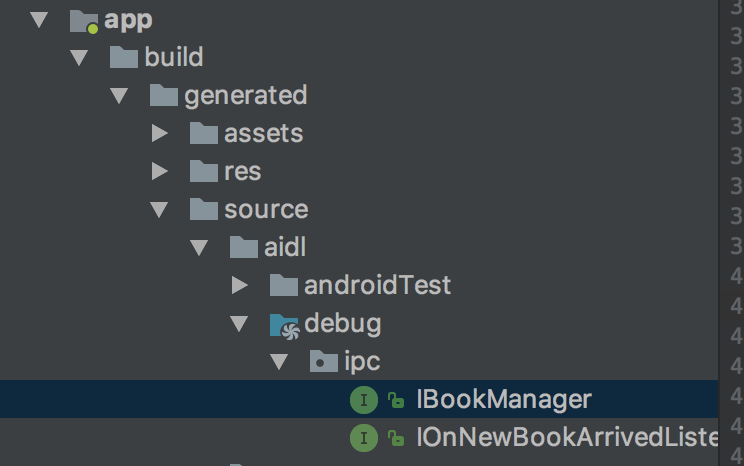Select the androidTest folder label
Viewport: 744px width, 466px height.
pos(378,286)
